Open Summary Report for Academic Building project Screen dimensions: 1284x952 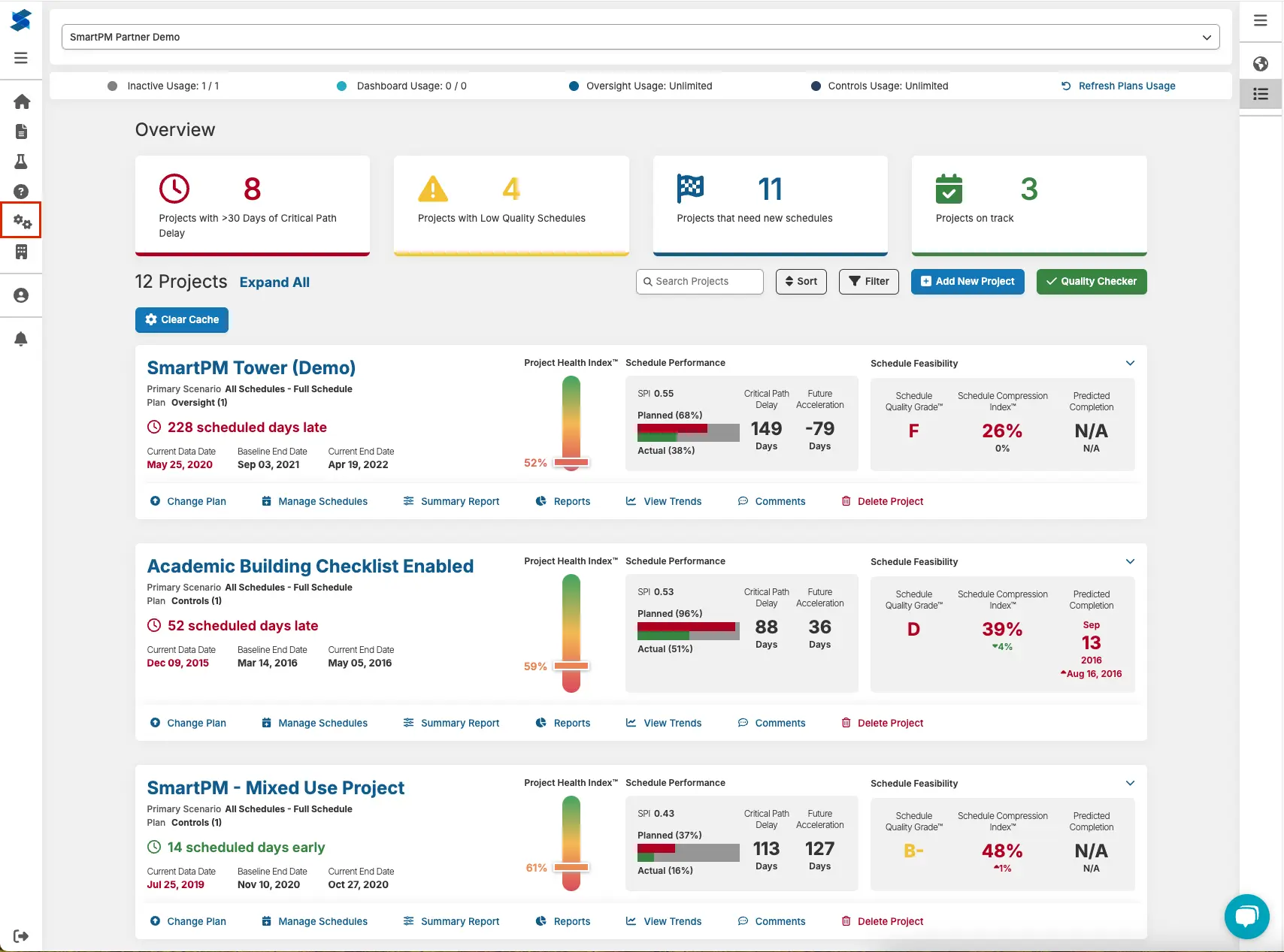tap(451, 723)
